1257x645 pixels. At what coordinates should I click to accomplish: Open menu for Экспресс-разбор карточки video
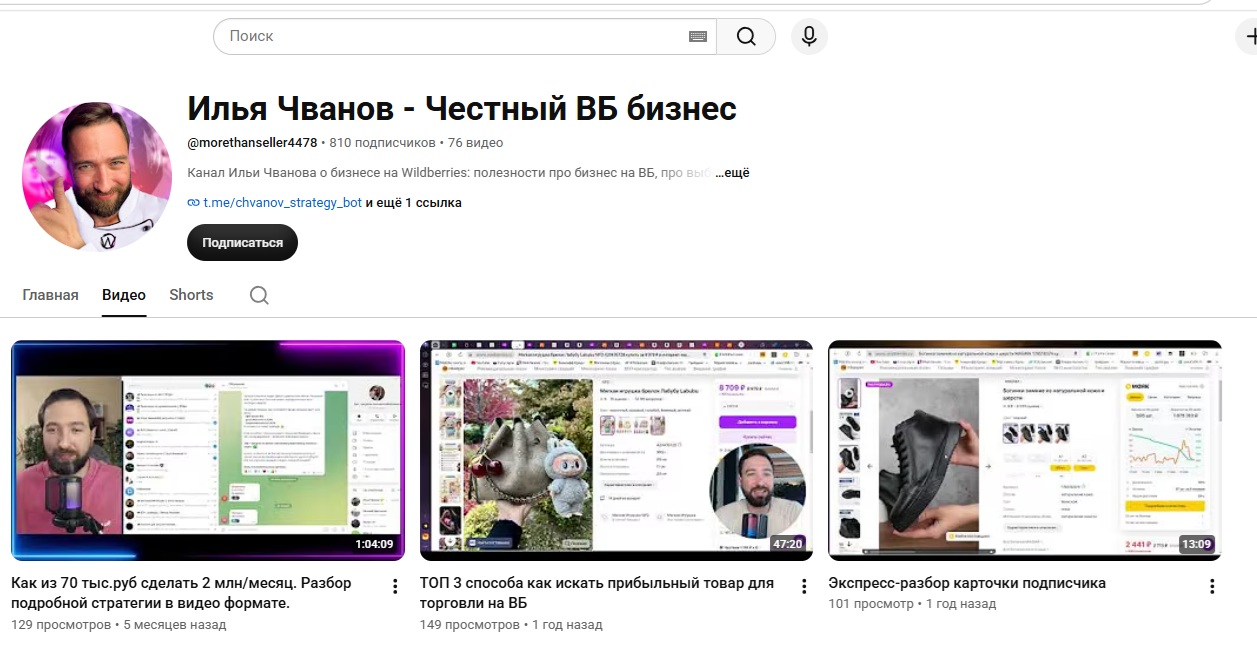coord(1212,586)
